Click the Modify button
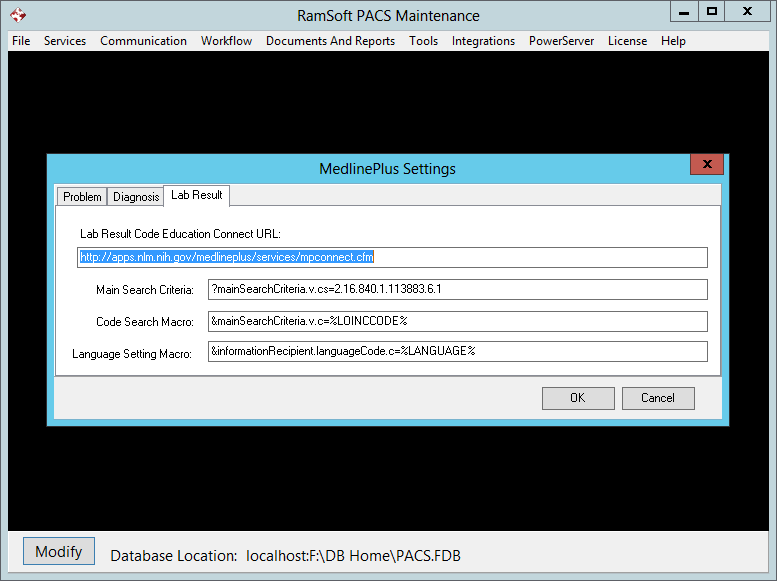The height and width of the screenshot is (581, 777). tap(59, 552)
